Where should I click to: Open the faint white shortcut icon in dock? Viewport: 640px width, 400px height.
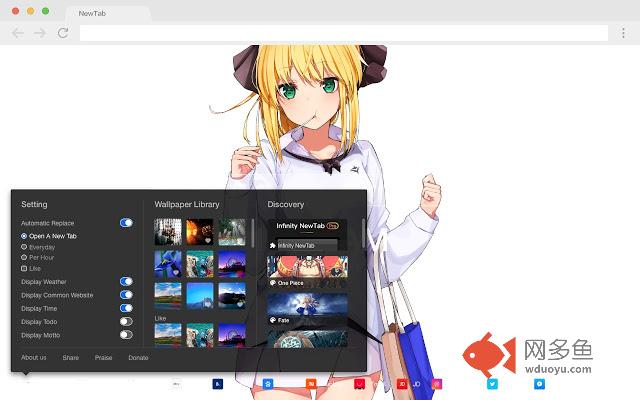[176, 384]
